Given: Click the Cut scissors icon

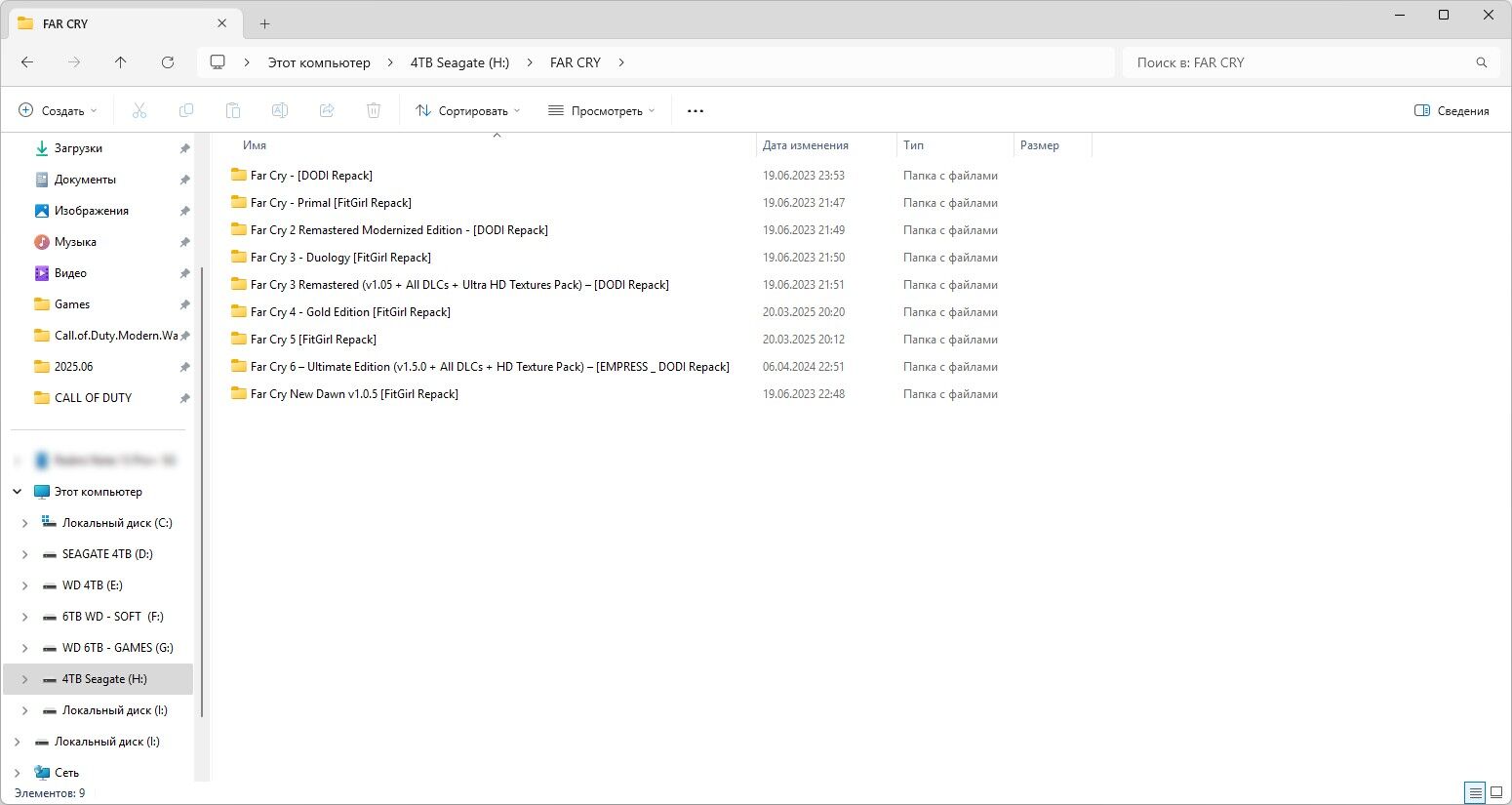Looking at the screenshot, I should coord(139,111).
